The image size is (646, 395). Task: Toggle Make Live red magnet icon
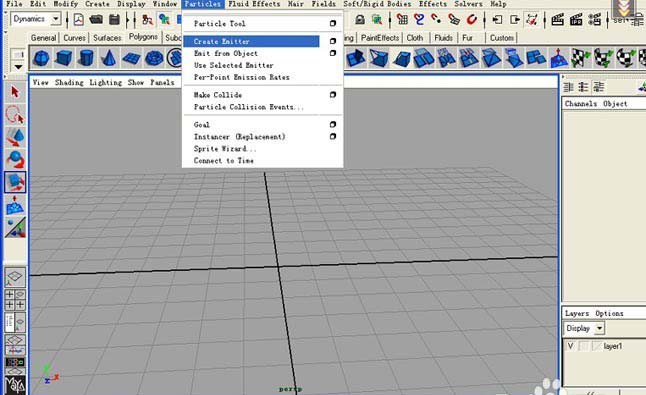pos(471,19)
